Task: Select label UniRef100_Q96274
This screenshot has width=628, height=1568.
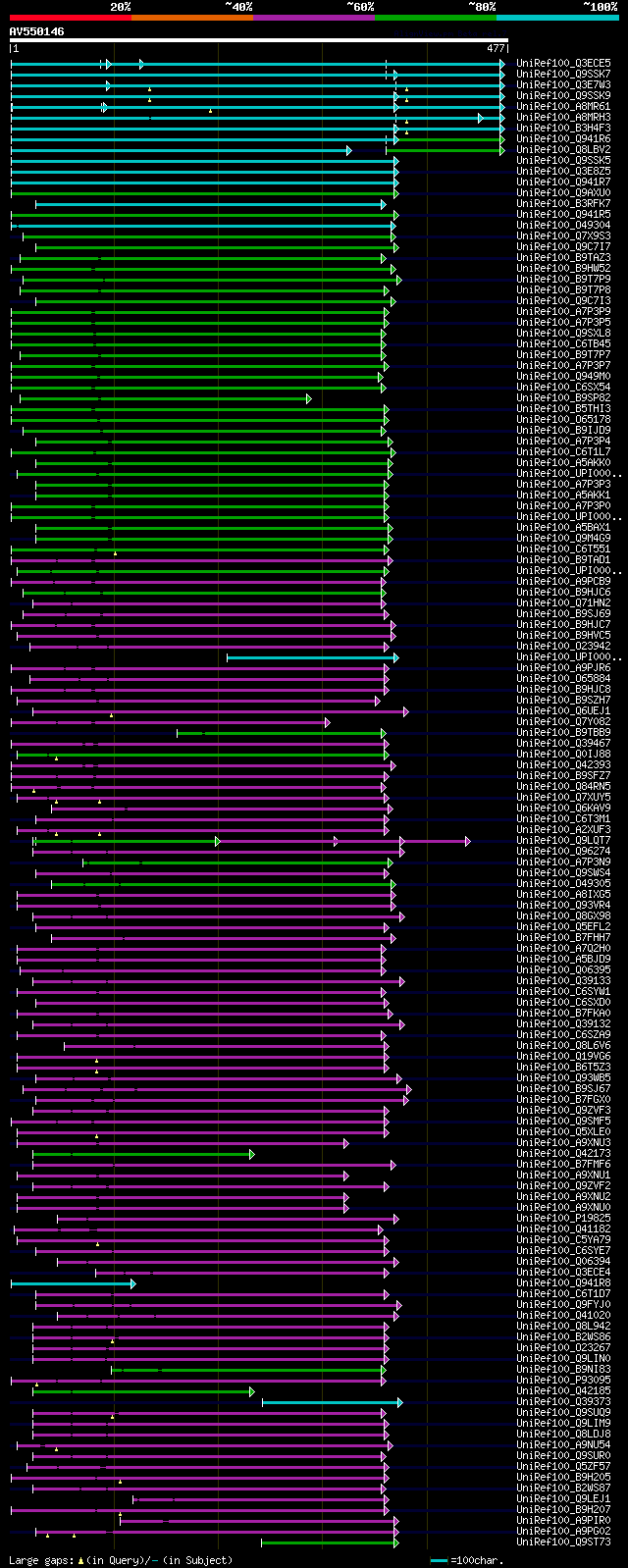Action: pos(563,851)
